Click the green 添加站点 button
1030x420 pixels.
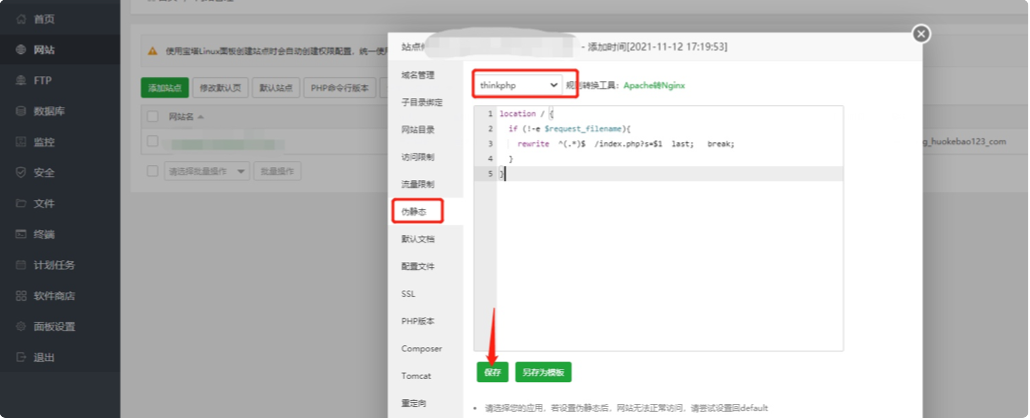(165, 87)
